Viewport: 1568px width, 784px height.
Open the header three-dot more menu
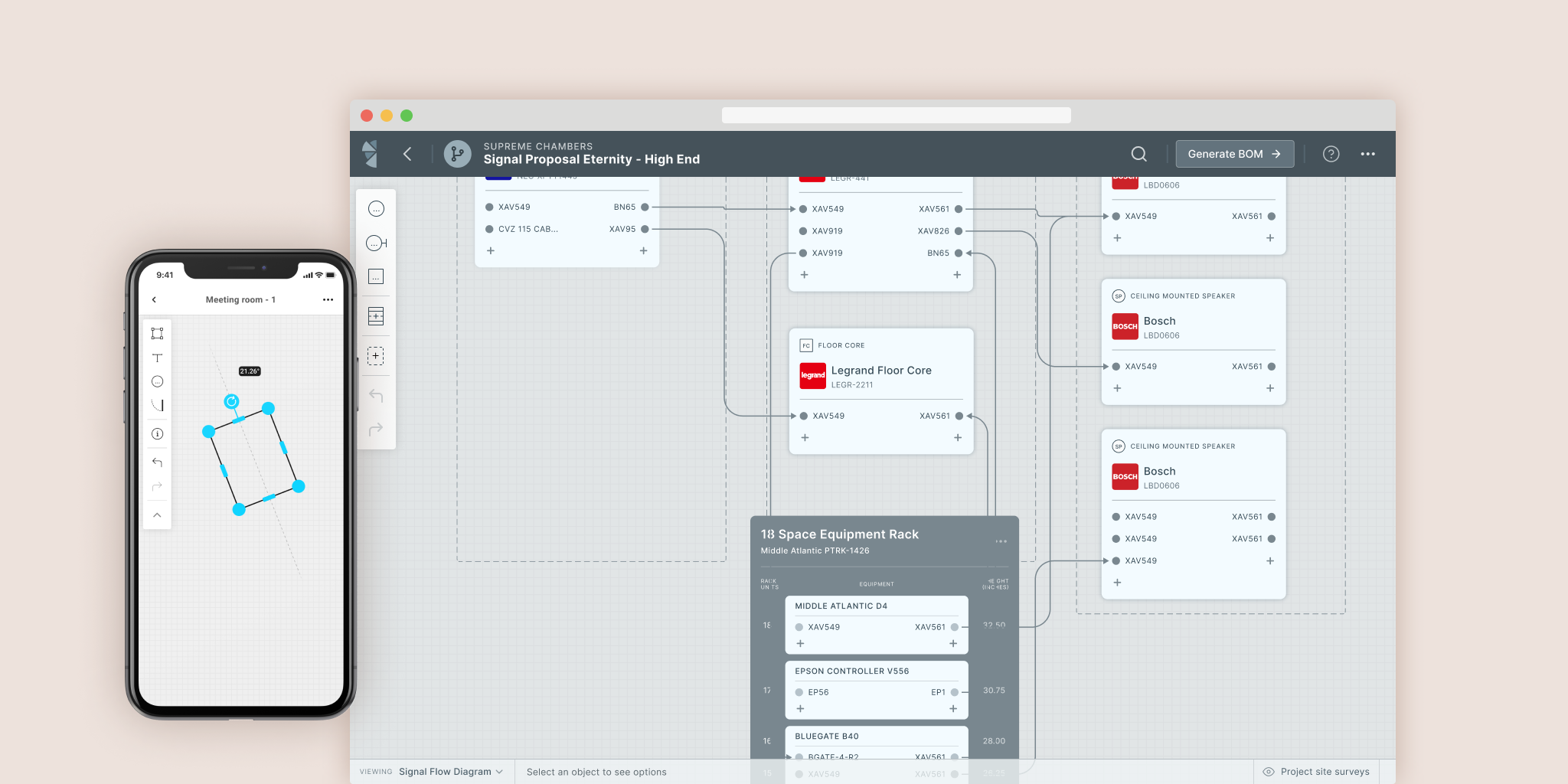tap(1368, 154)
